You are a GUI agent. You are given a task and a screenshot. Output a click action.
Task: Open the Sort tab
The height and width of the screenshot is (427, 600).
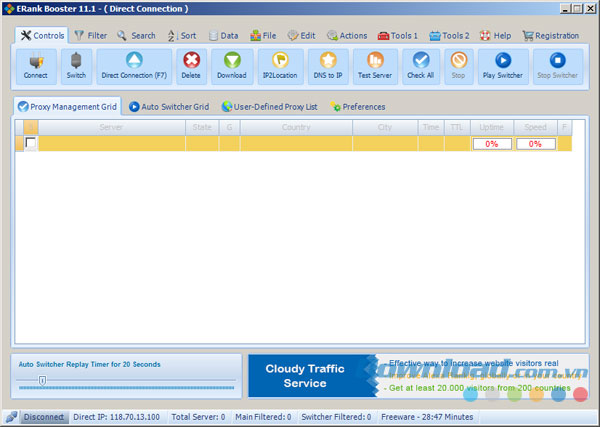point(182,36)
